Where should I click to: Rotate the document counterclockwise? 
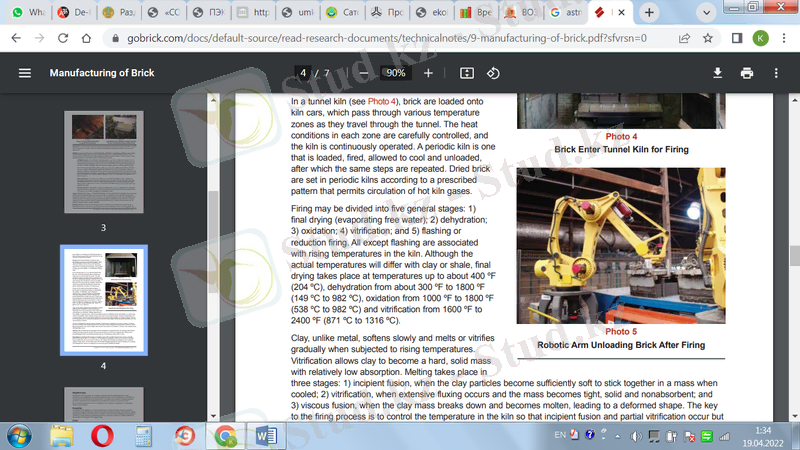493,73
